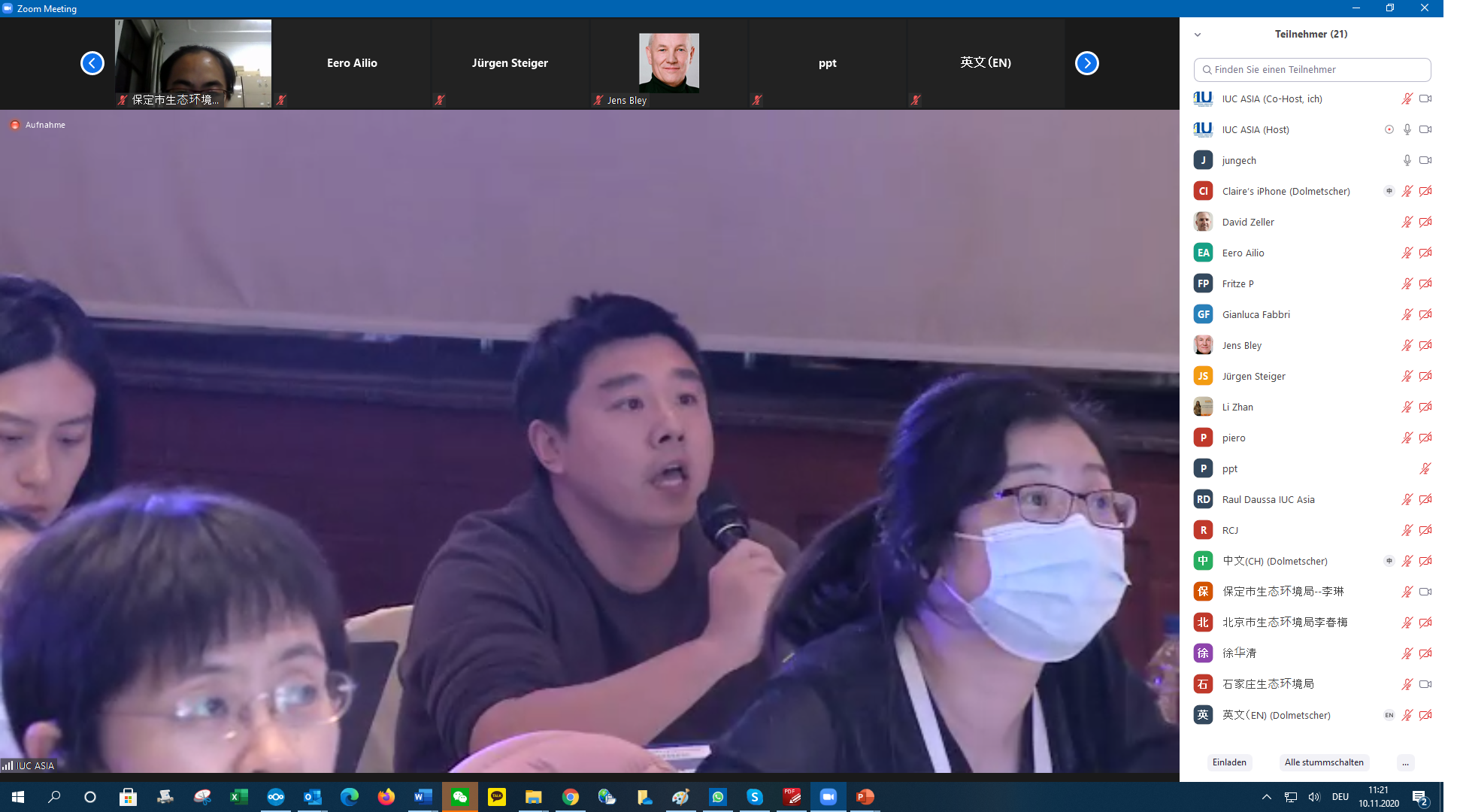Select participant Raul Daussa IUC Asia
The height and width of the screenshot is (812, 1457).
point(1268,499)
